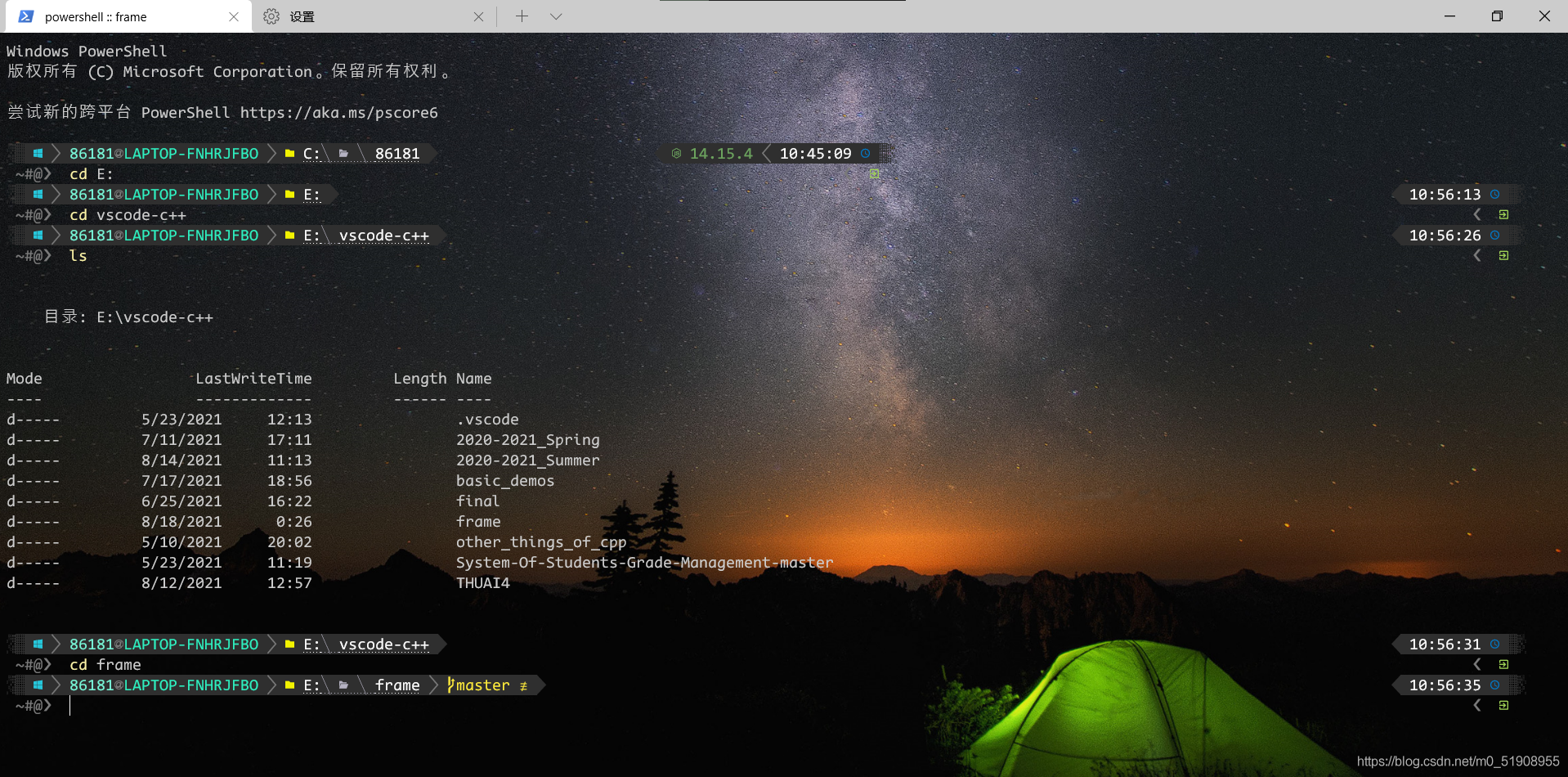Viewport: 1568px width, 777px height.
Task: Click the folder icon before E:\ frame path
Action: (289, 685)
